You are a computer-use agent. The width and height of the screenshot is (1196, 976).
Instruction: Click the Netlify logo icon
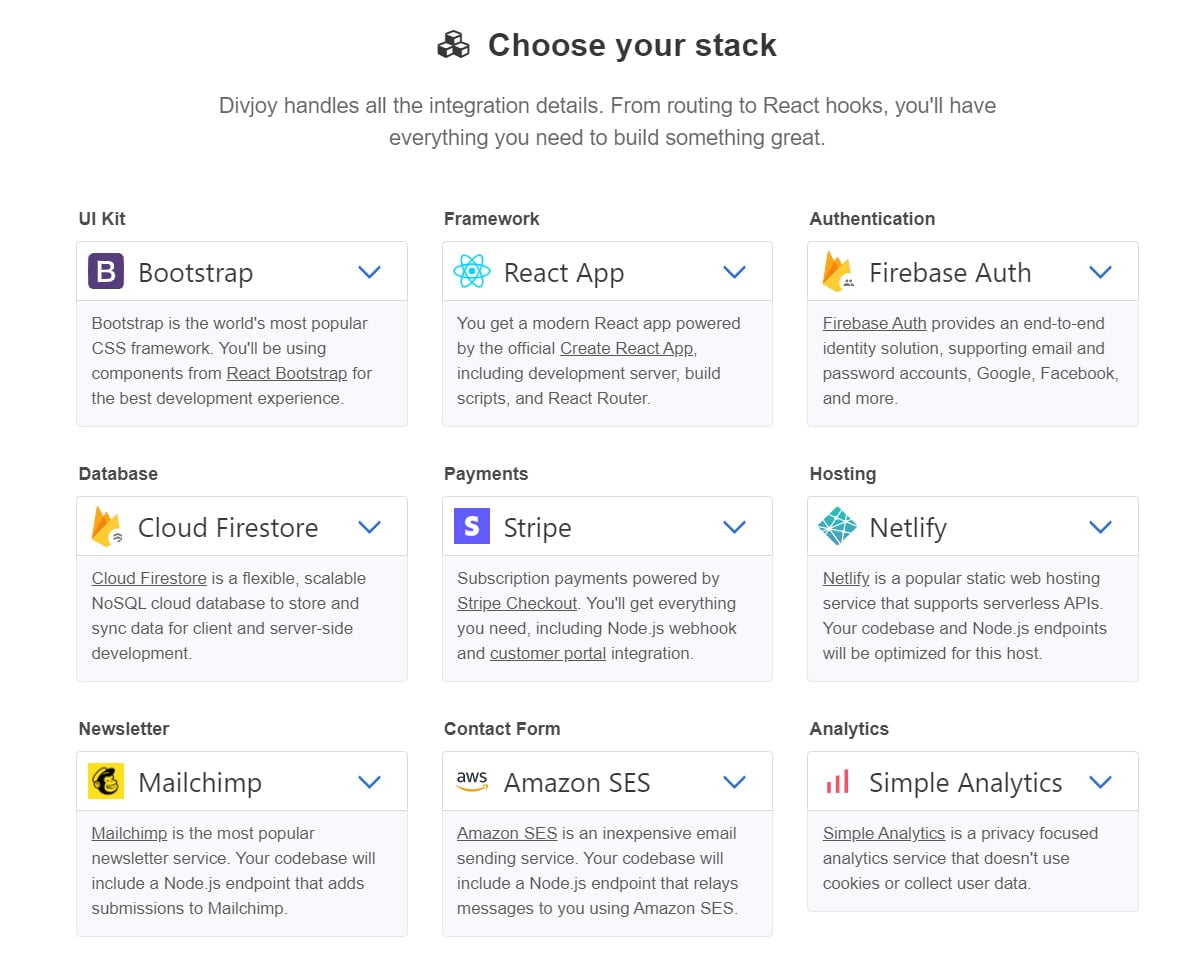point(837,527)
